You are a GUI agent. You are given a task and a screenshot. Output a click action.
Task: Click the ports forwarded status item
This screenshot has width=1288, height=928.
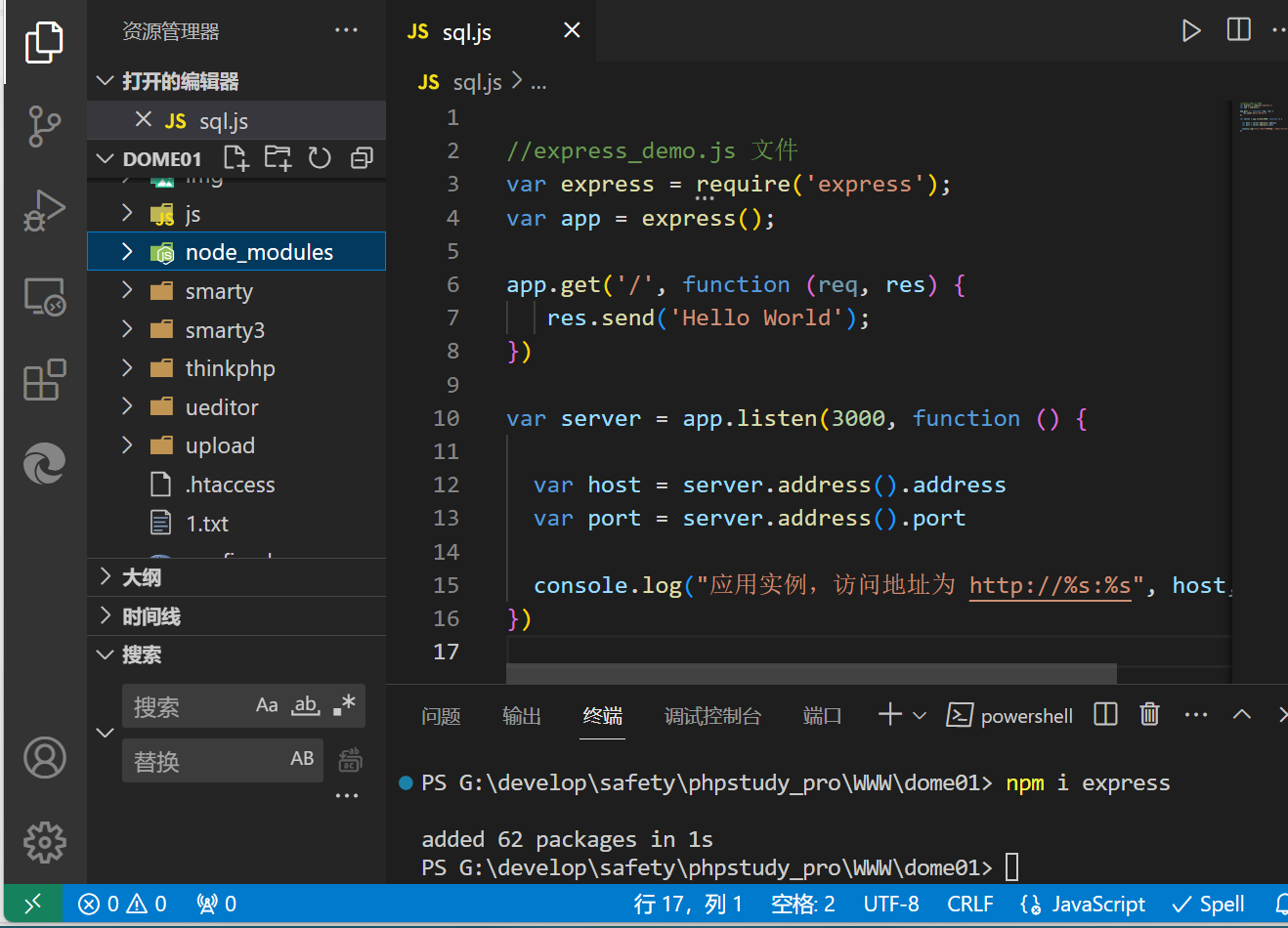coord(216,904)
